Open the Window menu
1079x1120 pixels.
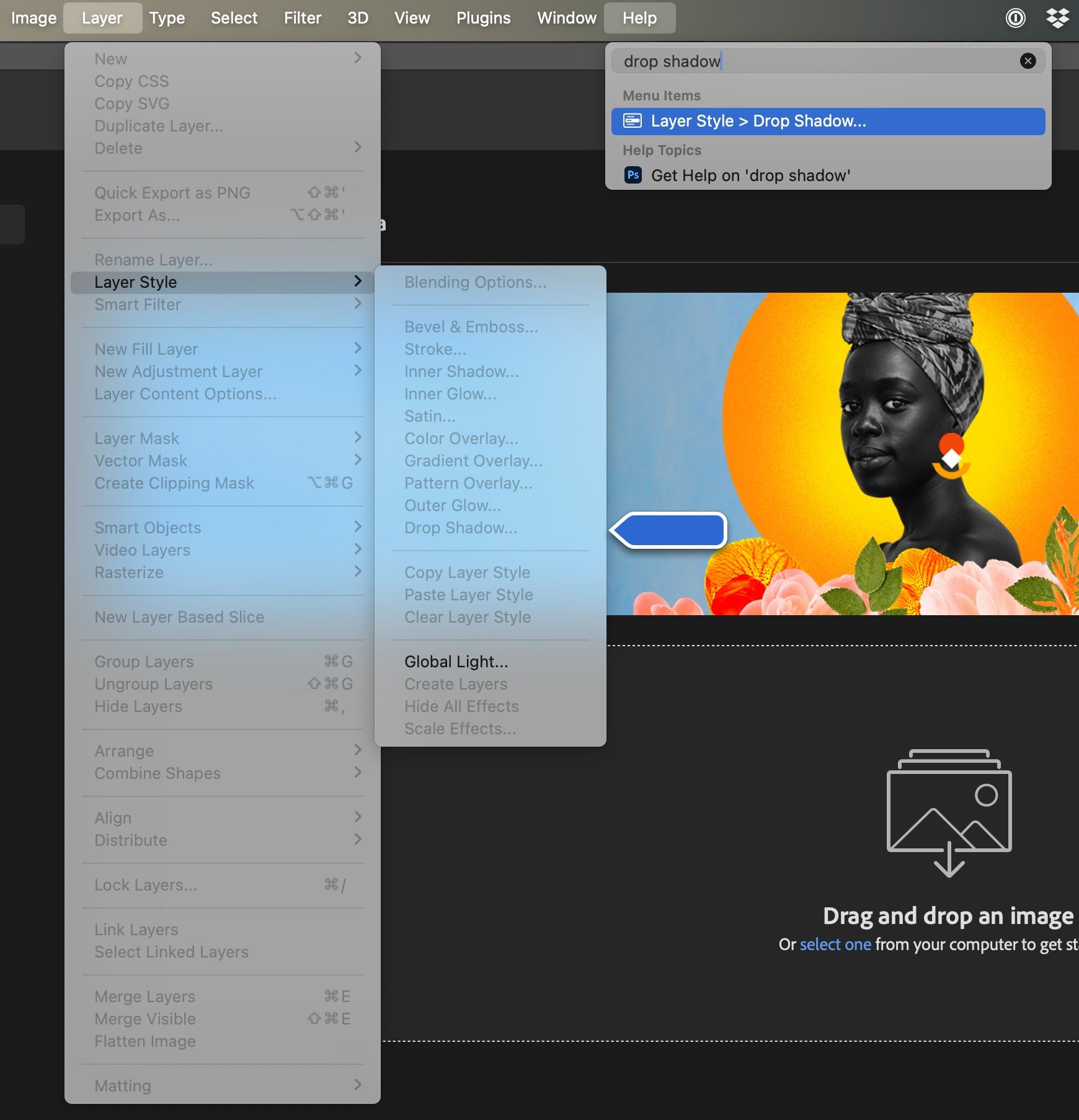(567, 18)
